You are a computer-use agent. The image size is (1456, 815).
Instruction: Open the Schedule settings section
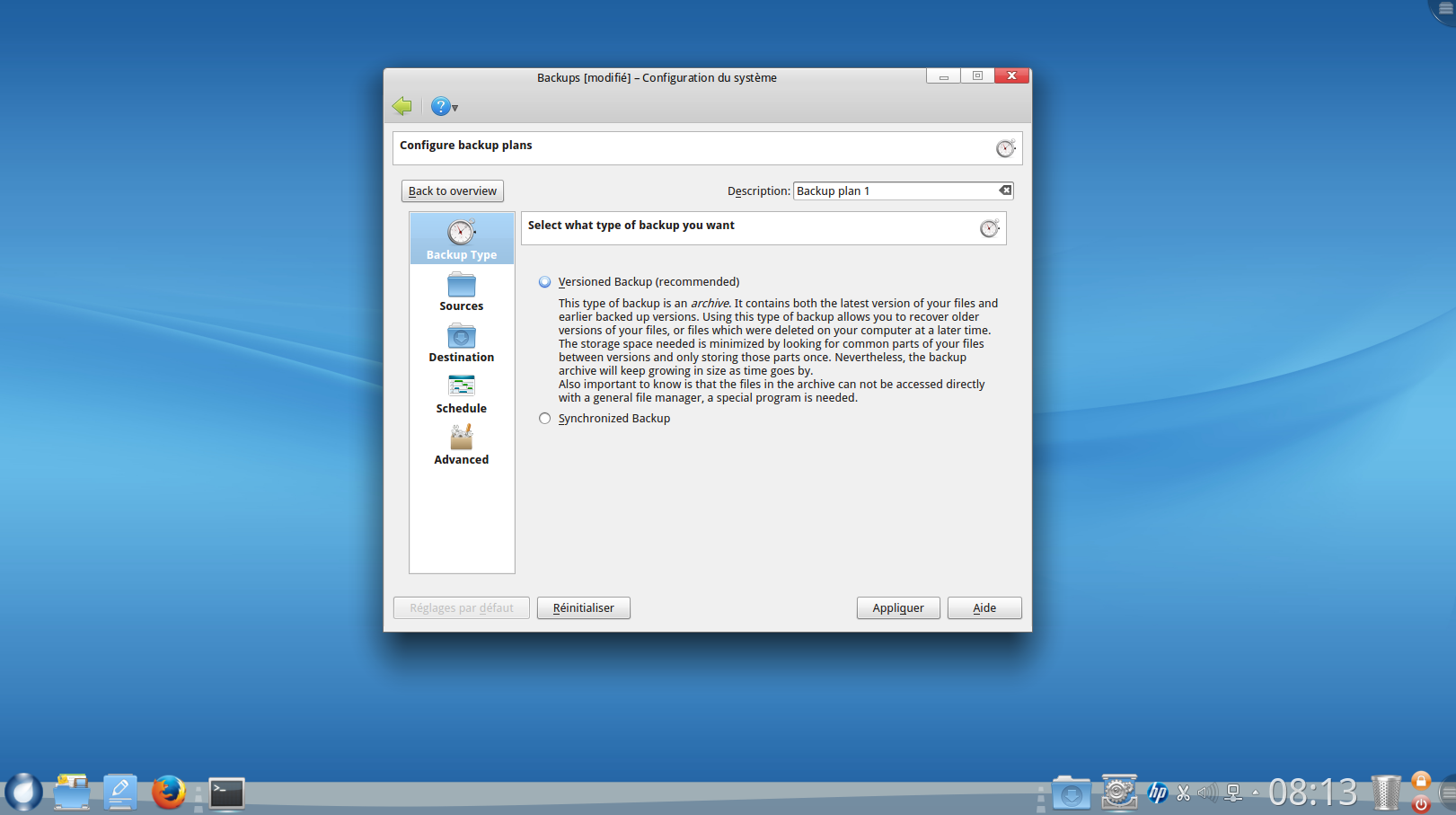coord(461,394)
